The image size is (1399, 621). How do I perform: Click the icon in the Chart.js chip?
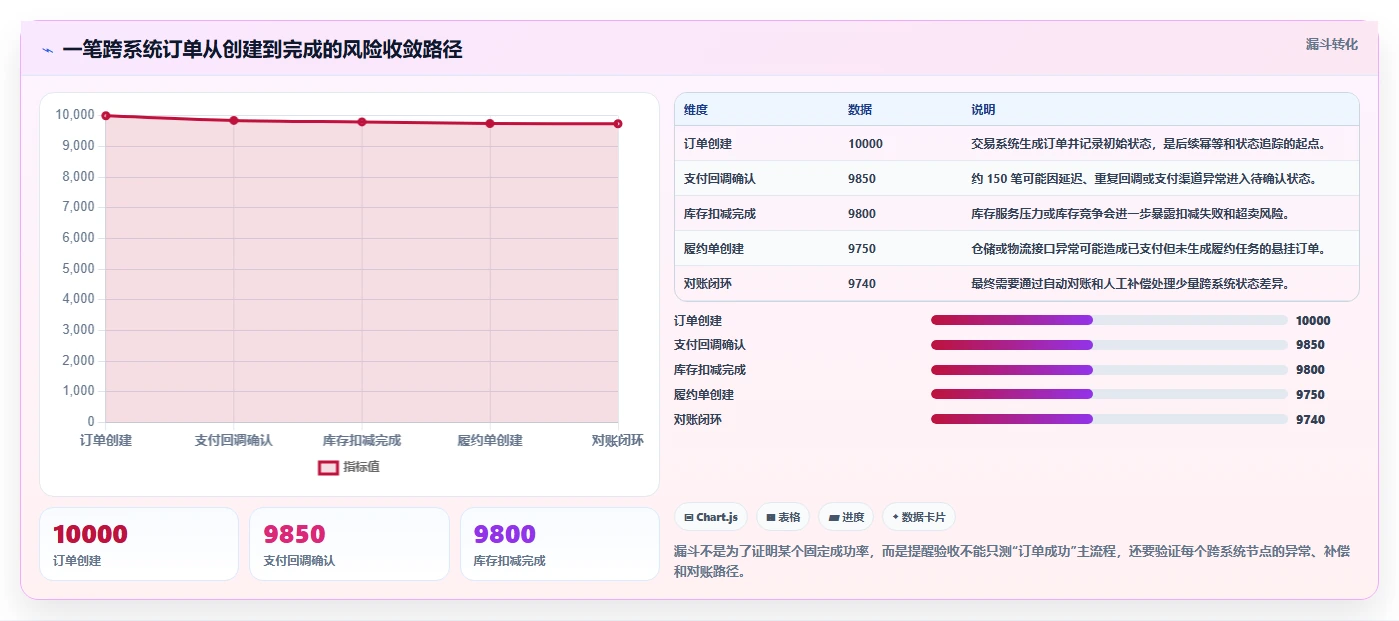click(689, 517)
